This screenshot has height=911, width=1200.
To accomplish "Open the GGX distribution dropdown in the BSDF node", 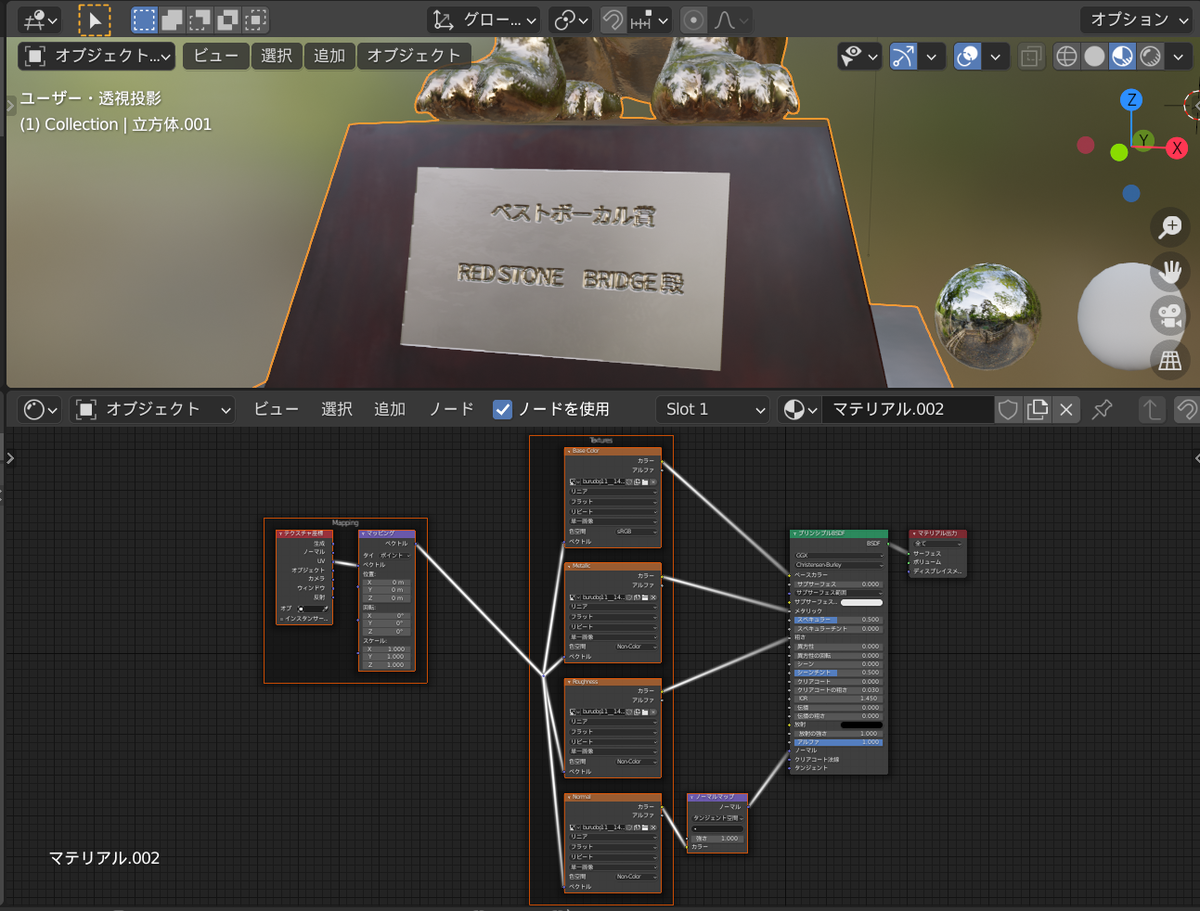I will click(838, 555).
